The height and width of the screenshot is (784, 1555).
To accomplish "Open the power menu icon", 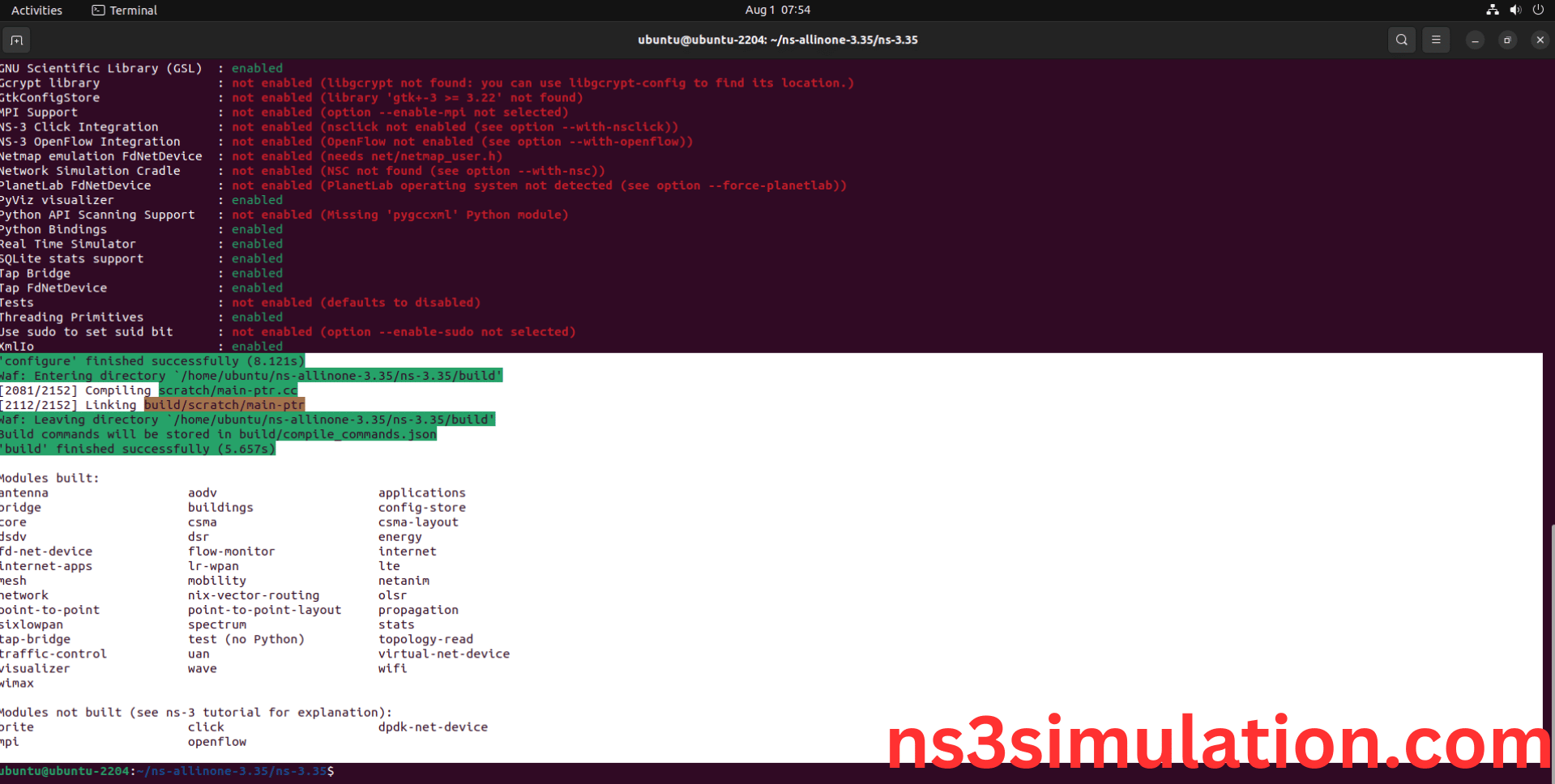I will click(1538, 10).
